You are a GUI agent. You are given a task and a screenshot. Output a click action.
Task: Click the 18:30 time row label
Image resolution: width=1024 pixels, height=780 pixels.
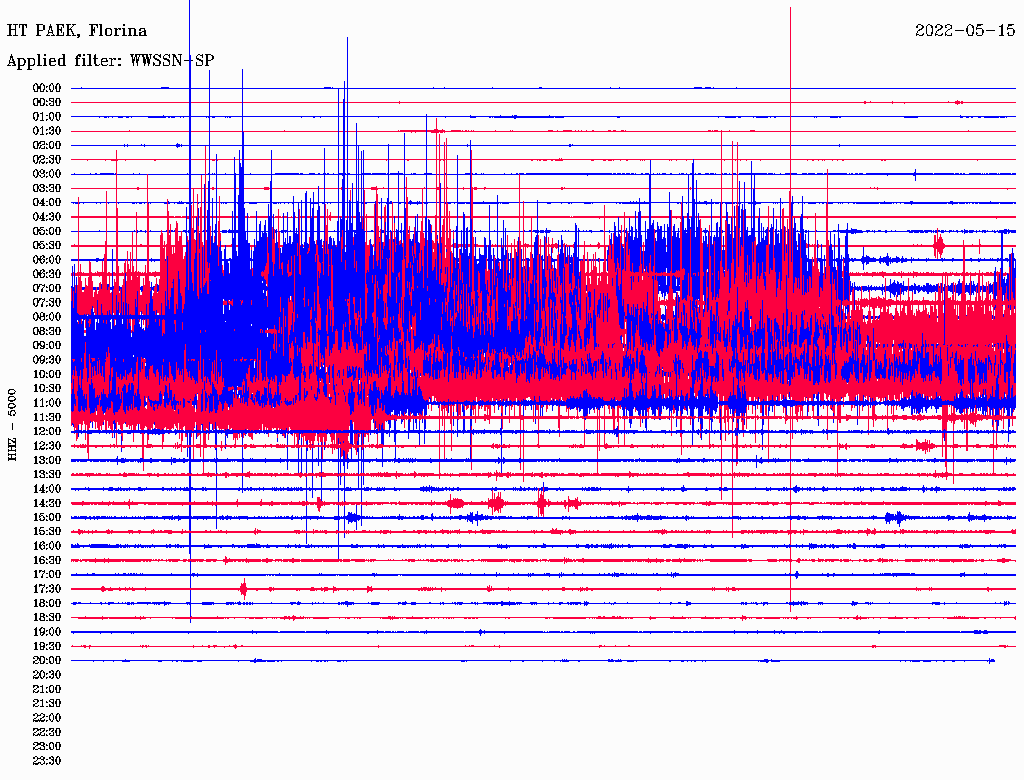click(x=47, y=618)
